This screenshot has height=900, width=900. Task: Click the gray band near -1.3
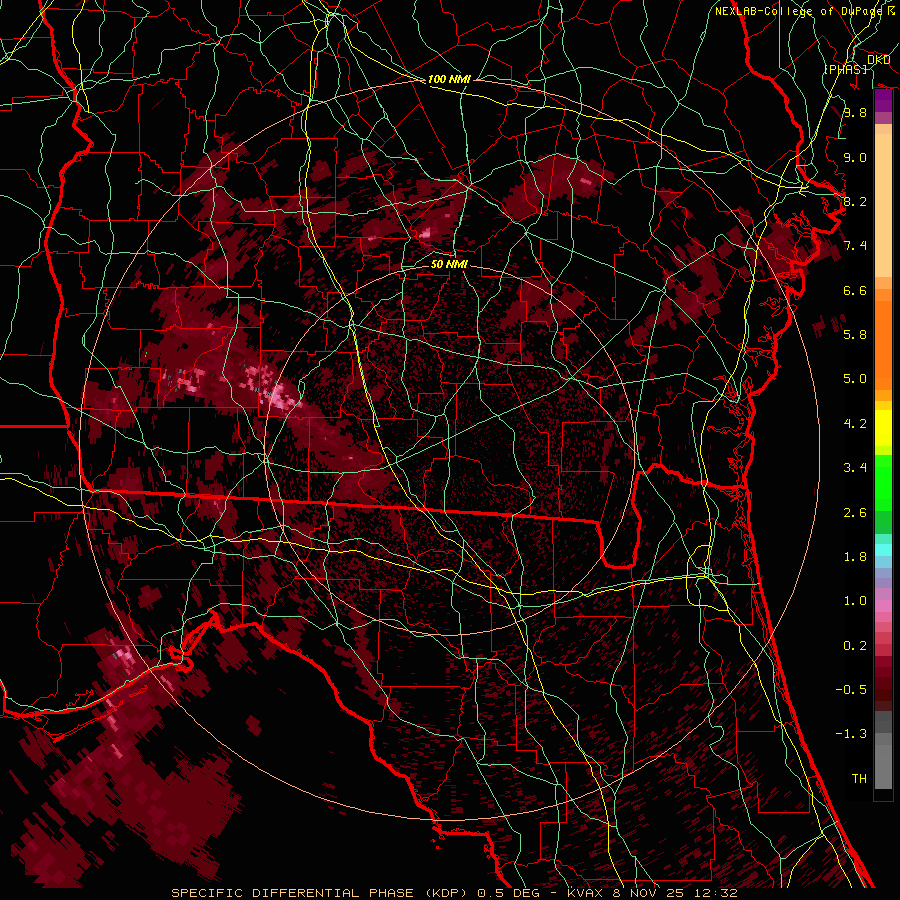pos(883,738)
